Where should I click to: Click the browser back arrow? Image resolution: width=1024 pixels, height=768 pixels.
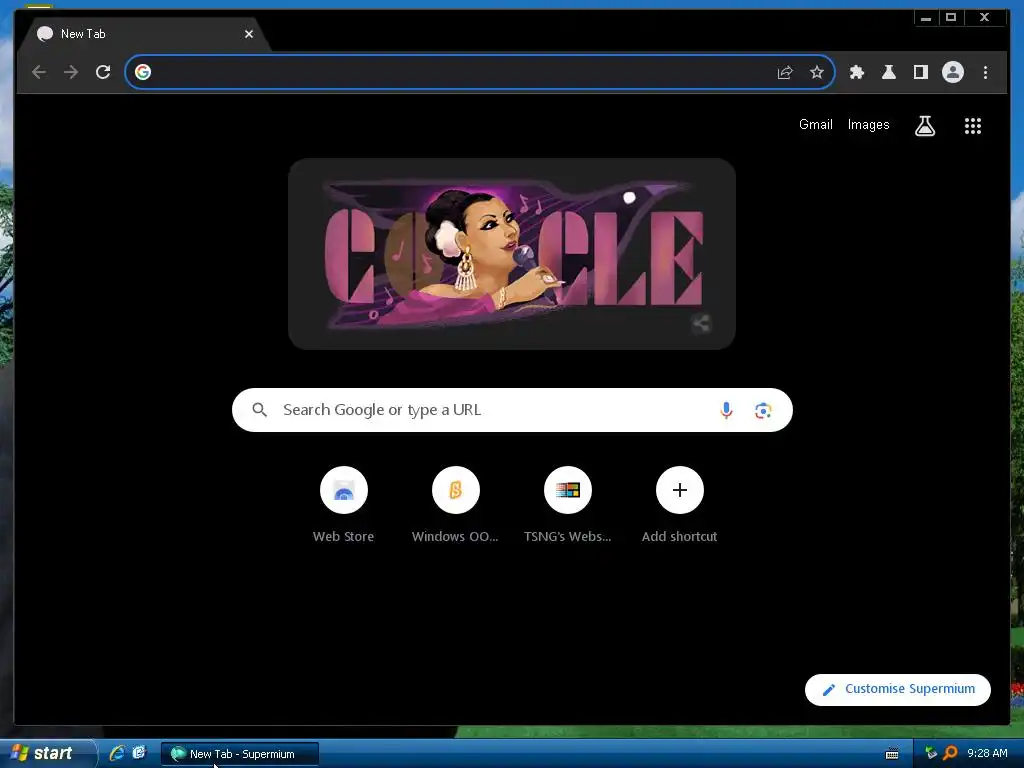39,72
